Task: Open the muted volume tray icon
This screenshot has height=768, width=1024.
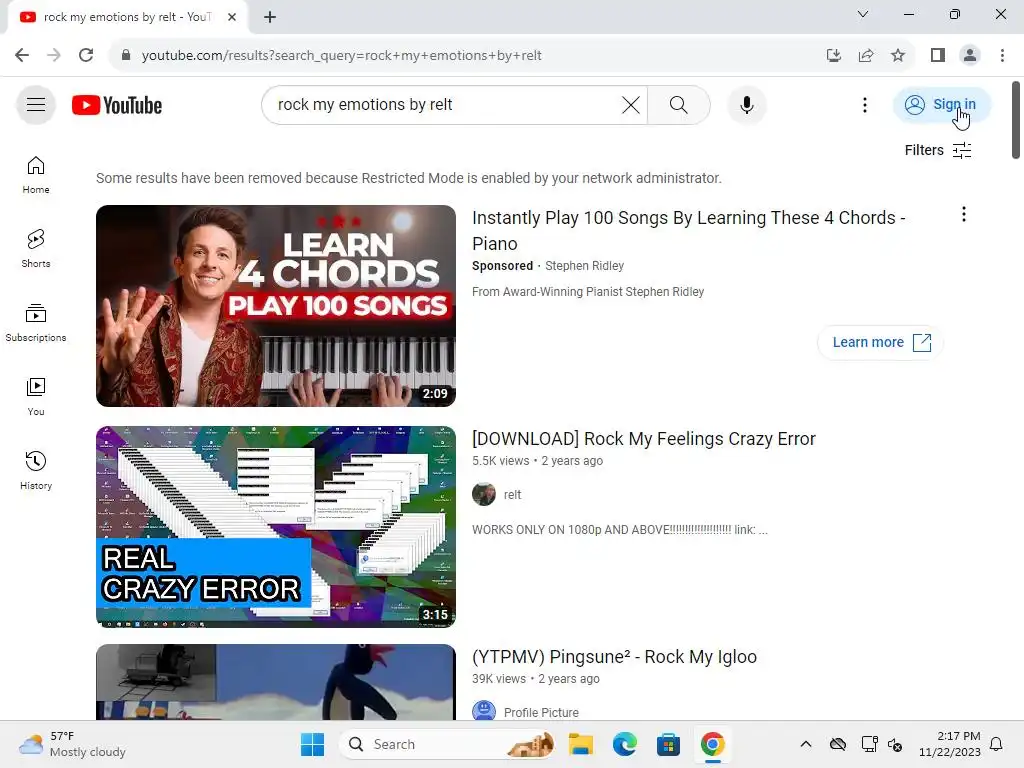Action: (x=895, y=744)
